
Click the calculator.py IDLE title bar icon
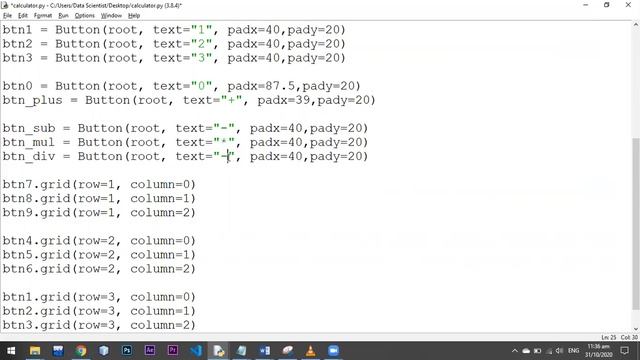coord(5,5)
